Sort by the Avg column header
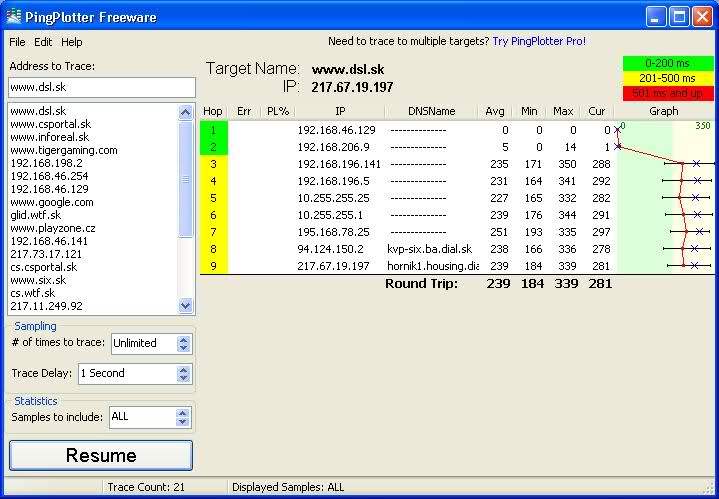Viewport: 719px width, 499px height. click(494, 111)
